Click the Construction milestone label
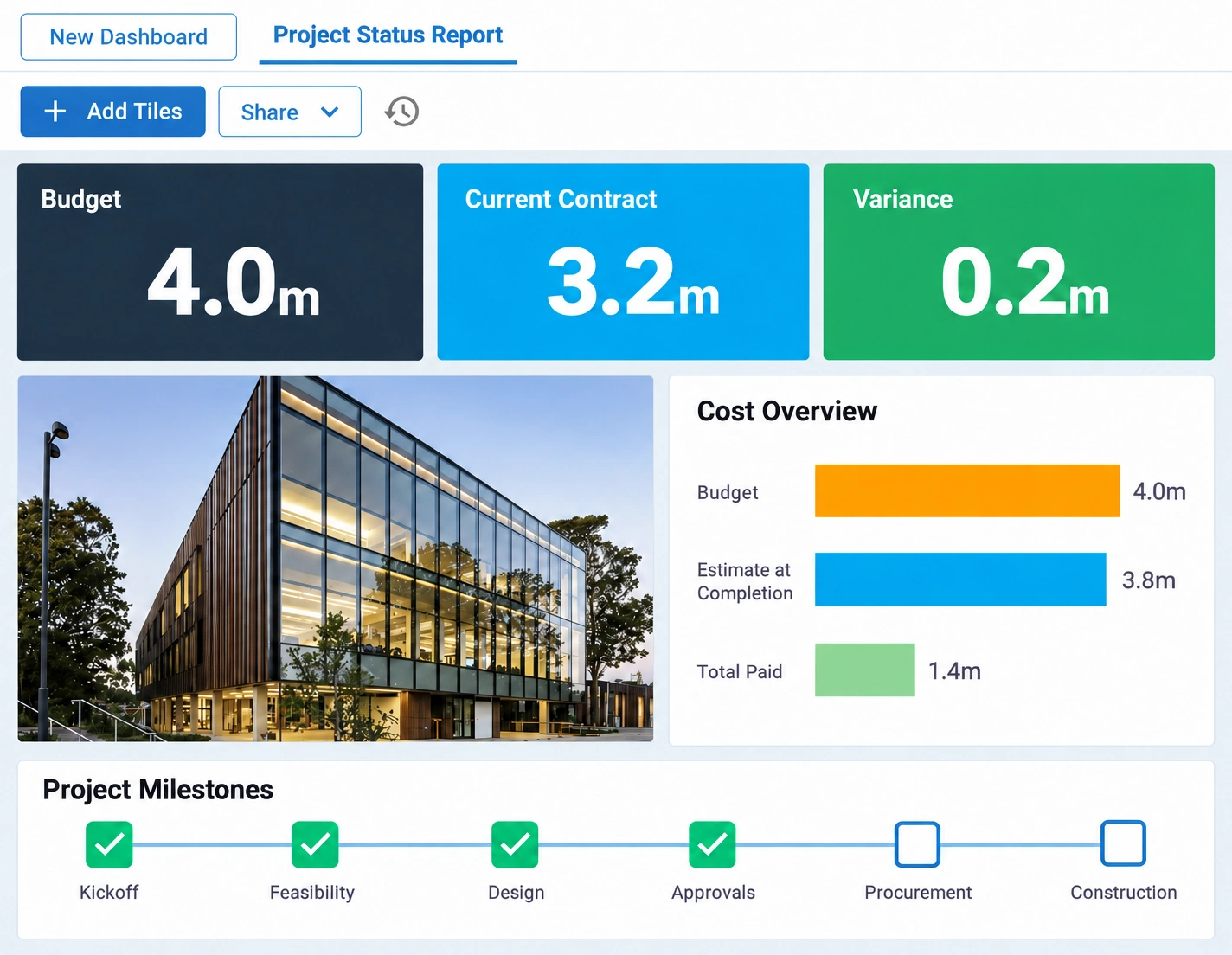This screenshot has width=1232, height=955. pos(1124,892)
